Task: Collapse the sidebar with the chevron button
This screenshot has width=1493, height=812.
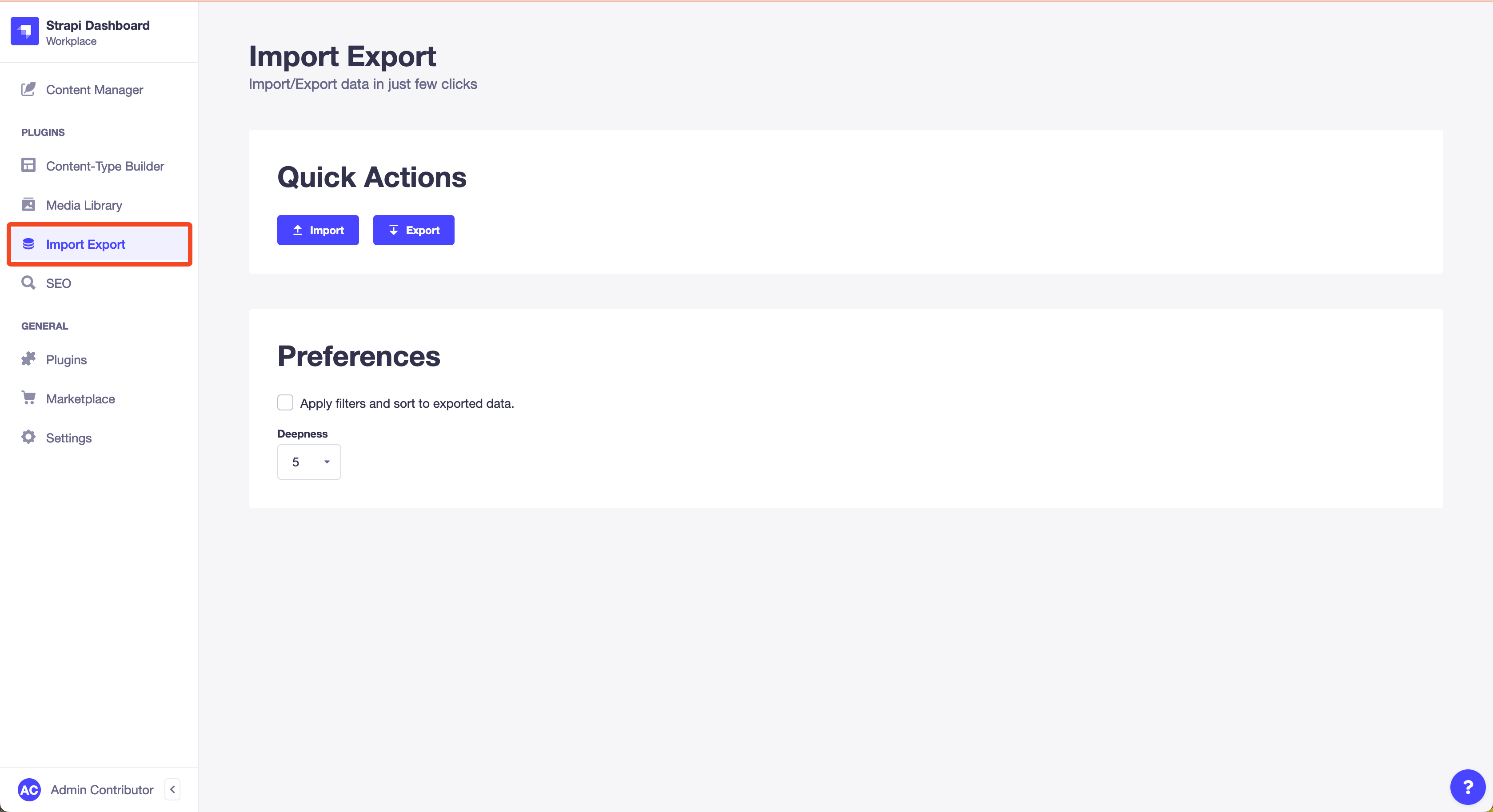Action: click(x=172, y=789)
